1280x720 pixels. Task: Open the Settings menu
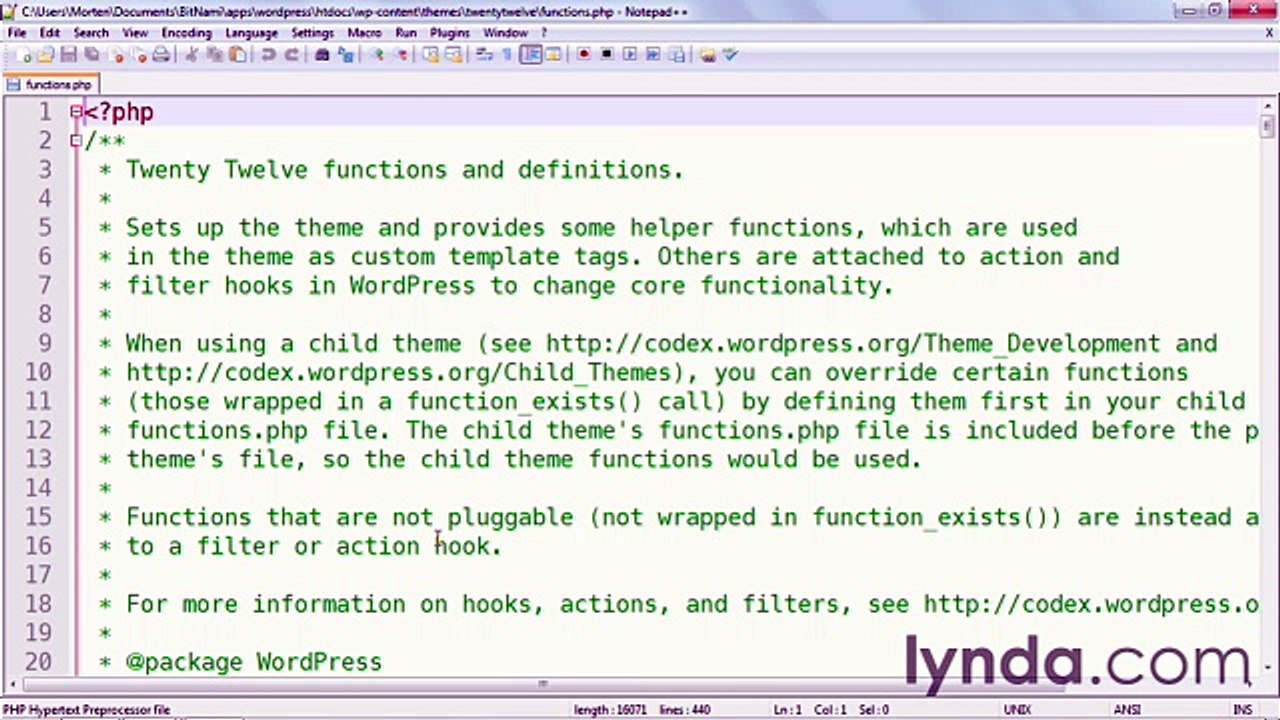click(x=312, y=33)
